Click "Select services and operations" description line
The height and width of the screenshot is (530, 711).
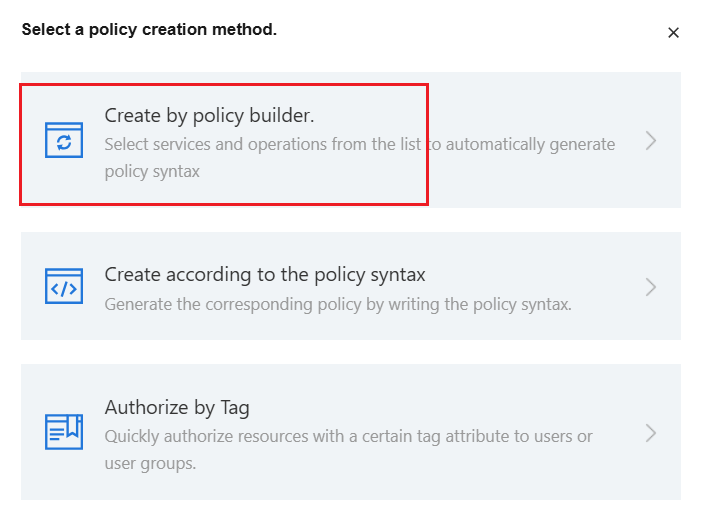pos(360,145)
